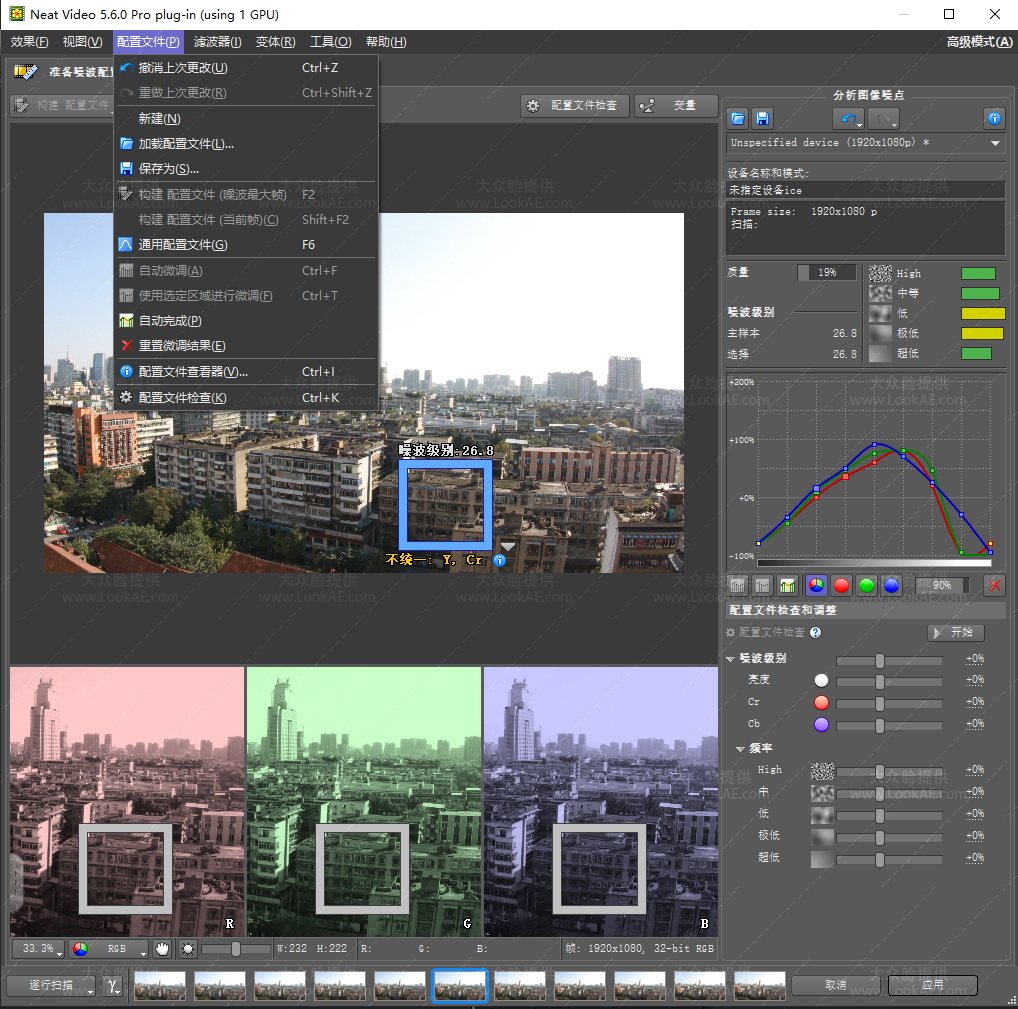This screenshot has width=1018, height=1009.
Task: Toggle 高级模式 advanced mode
Action: (x=978, y=42)
